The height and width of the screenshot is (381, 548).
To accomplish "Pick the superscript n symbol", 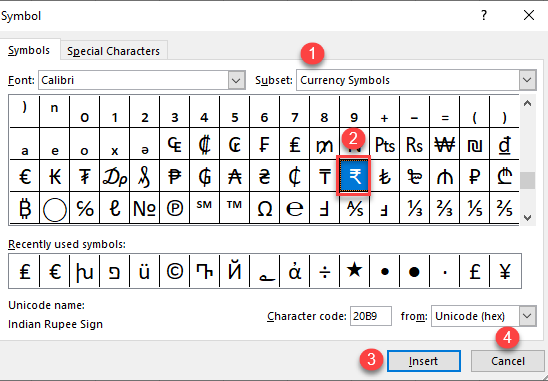I will click(55, 112).
